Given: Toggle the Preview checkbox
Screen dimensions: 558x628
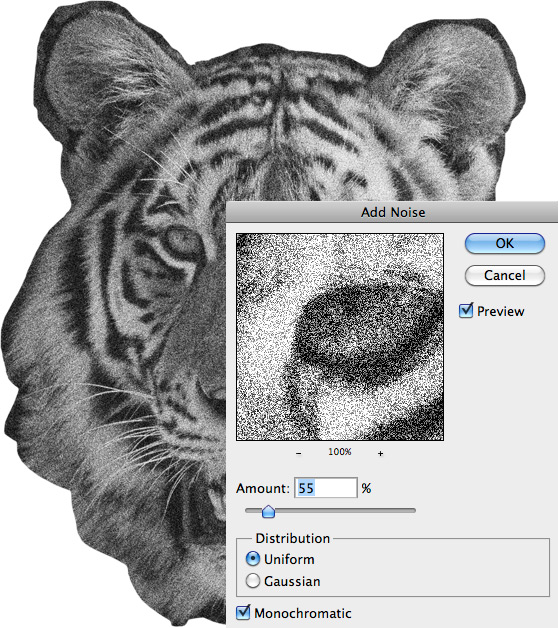Looking at the screenshot, I should coord(466,311).
